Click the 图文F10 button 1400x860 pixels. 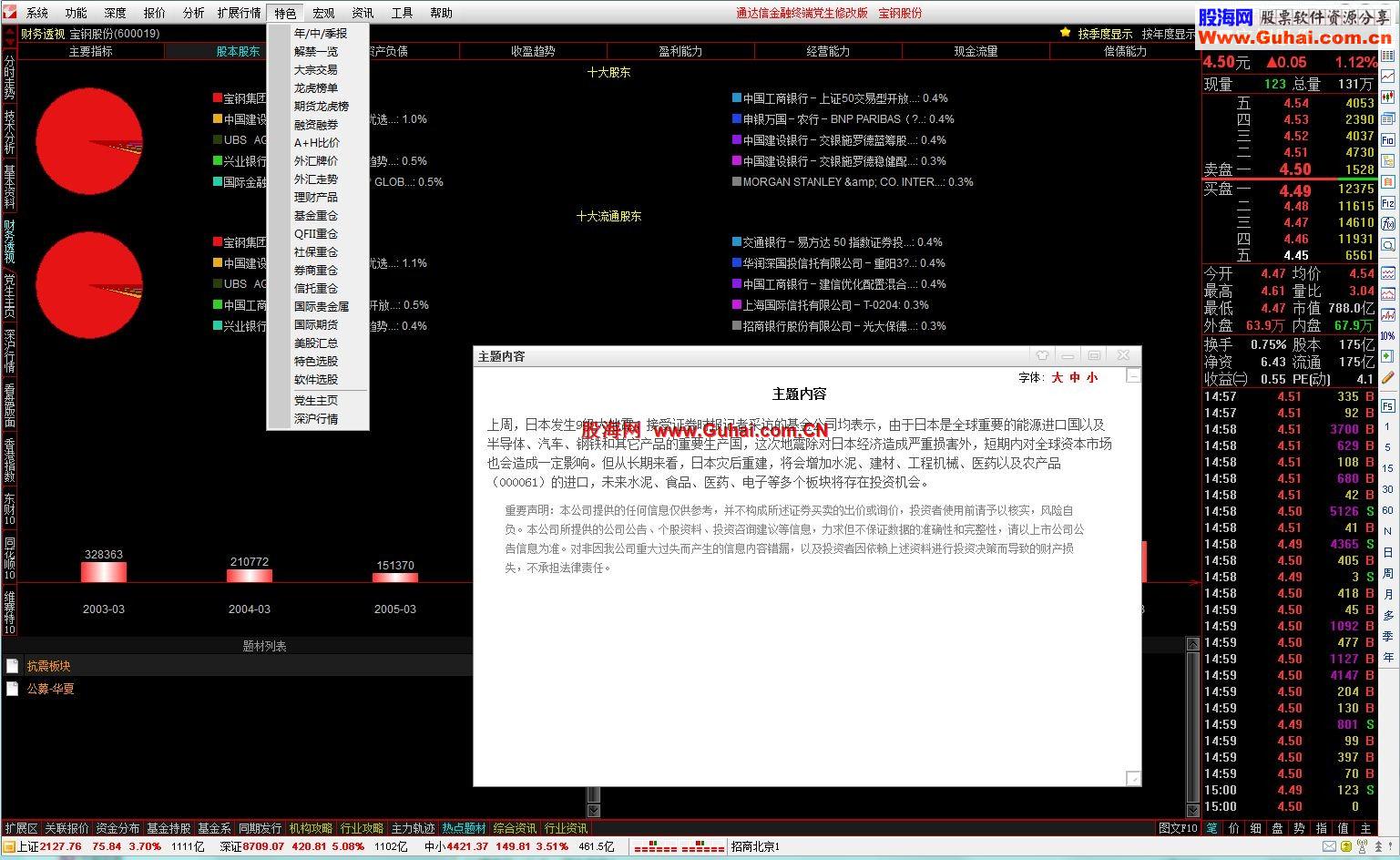(x=1178, y=828)
